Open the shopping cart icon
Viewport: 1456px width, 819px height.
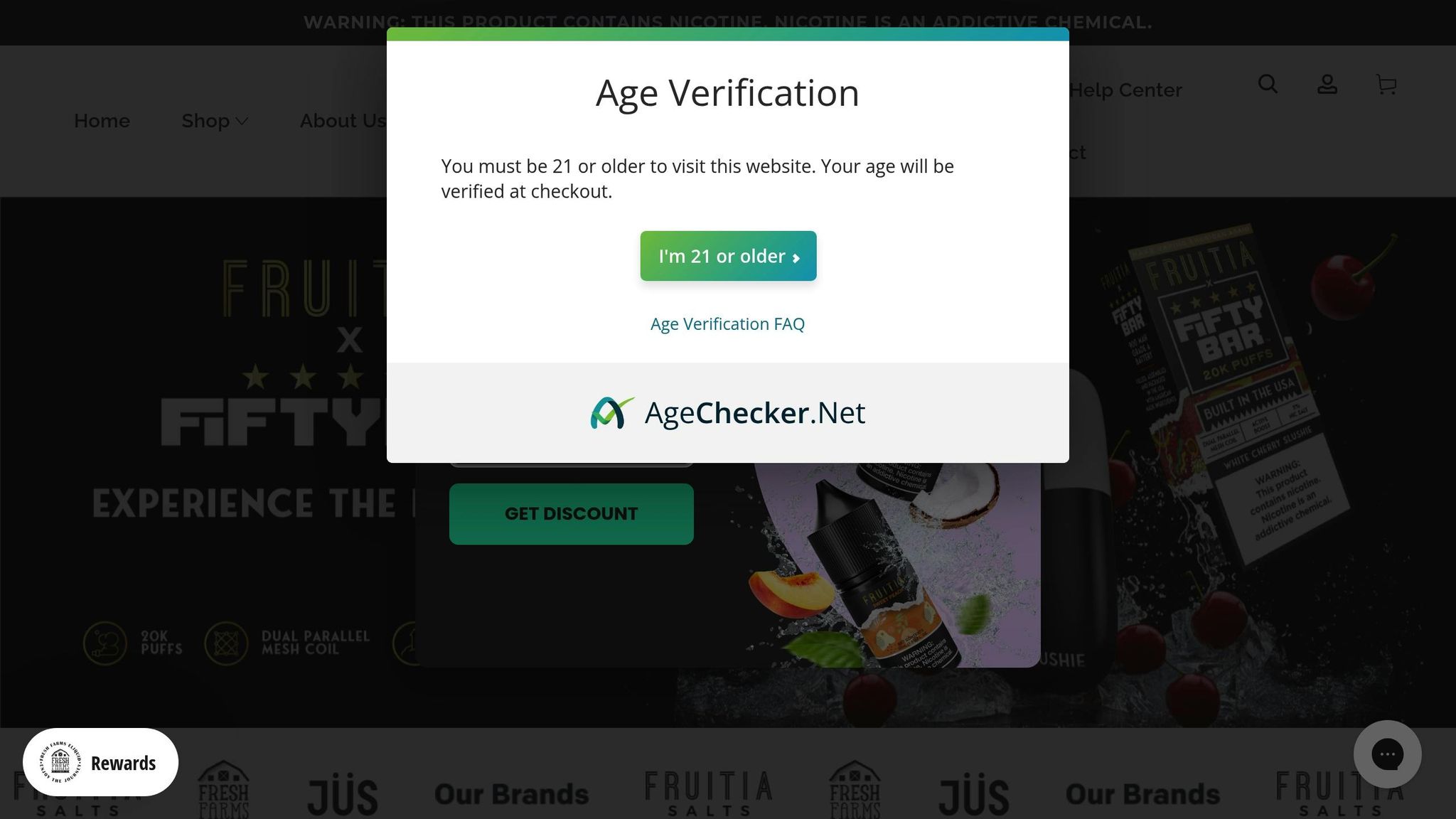tap(1386, 85)
